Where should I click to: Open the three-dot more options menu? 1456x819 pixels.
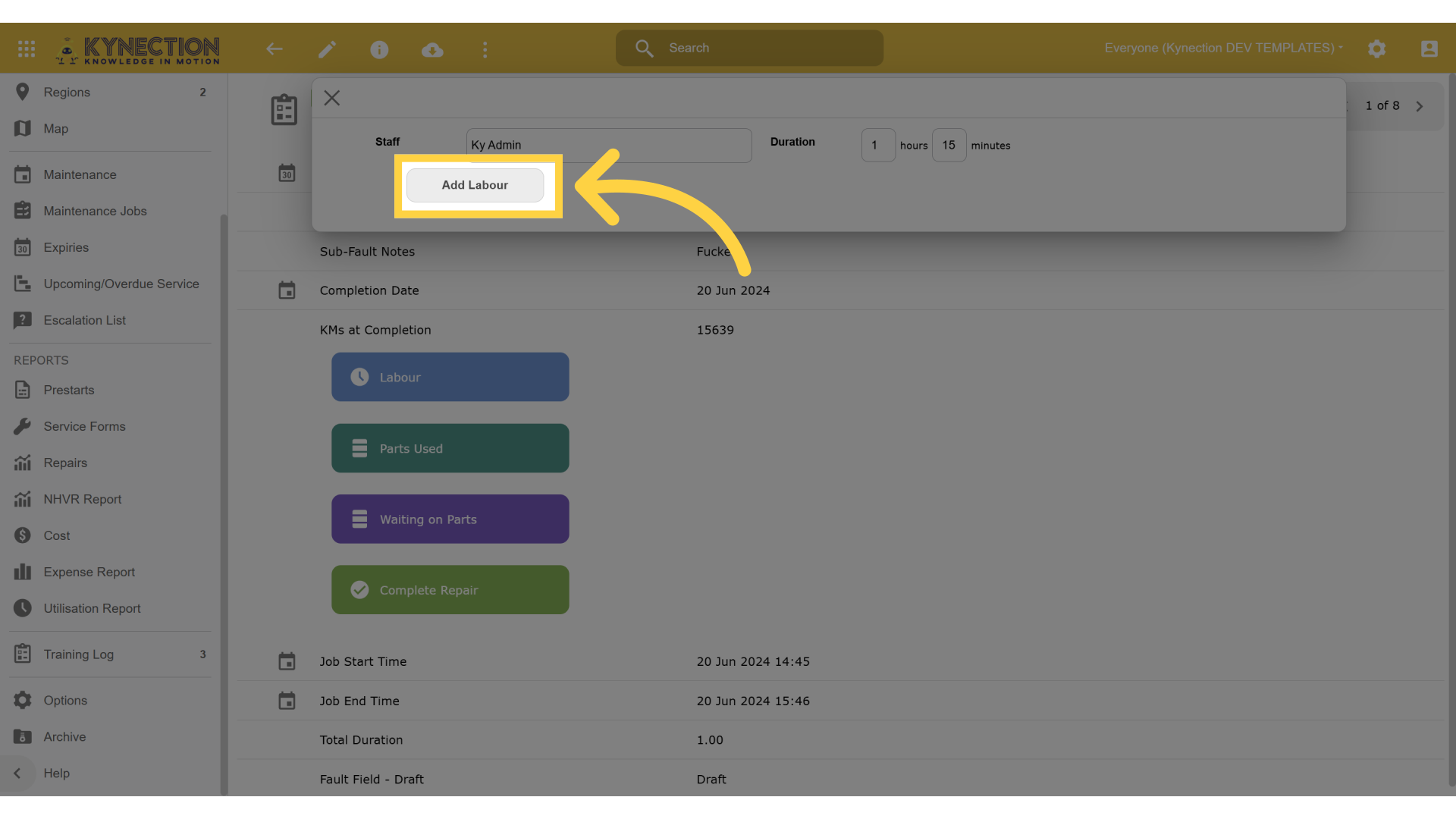pyautogui.click(x=485, y=49)
